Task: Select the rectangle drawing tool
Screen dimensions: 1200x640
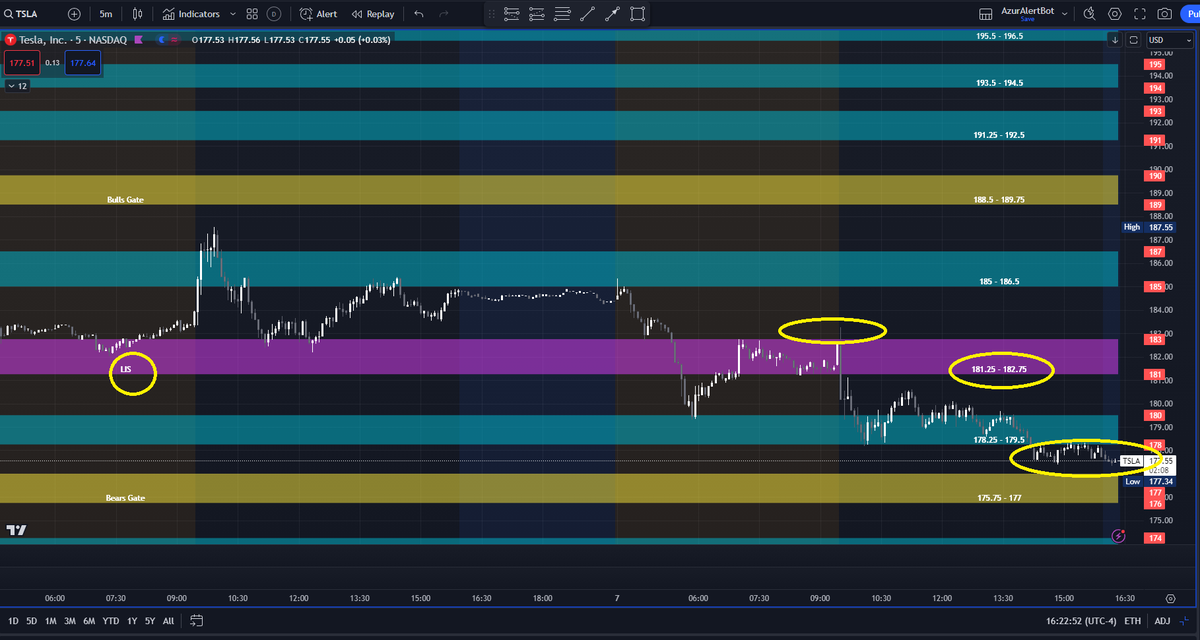Action: point(637,14)
